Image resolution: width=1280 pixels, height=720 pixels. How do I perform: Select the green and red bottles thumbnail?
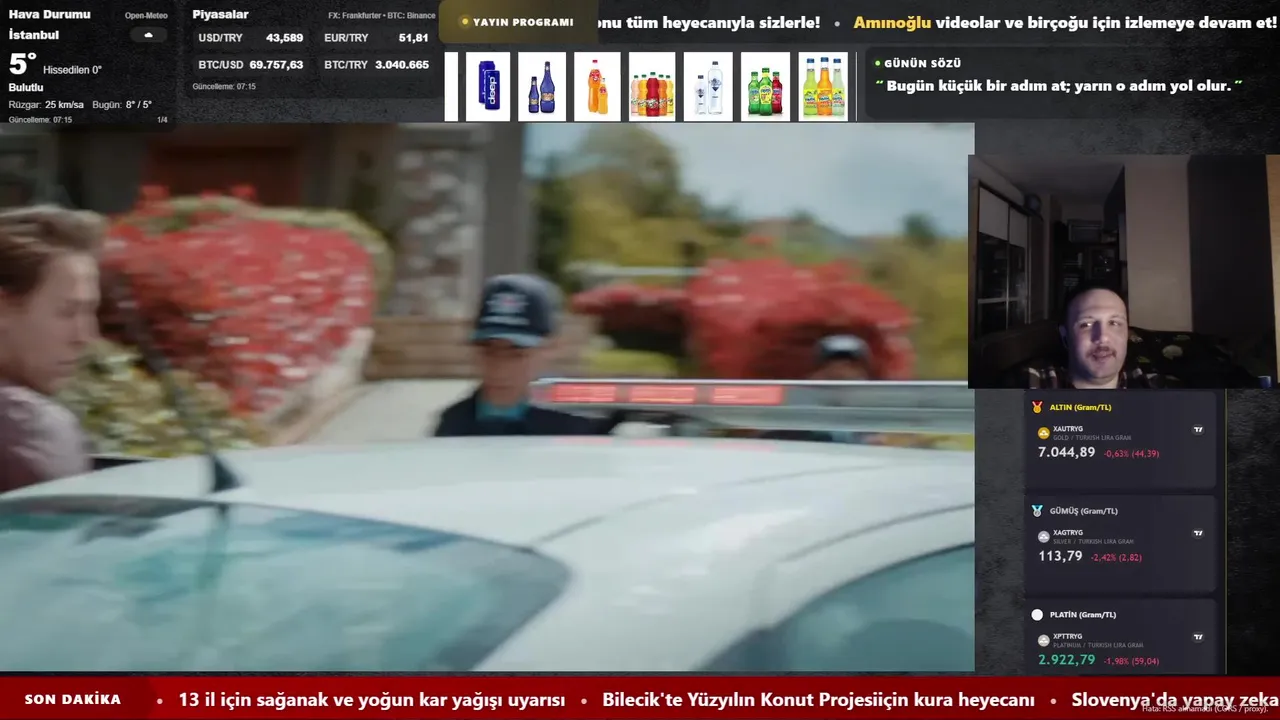[x=765, y=87]
